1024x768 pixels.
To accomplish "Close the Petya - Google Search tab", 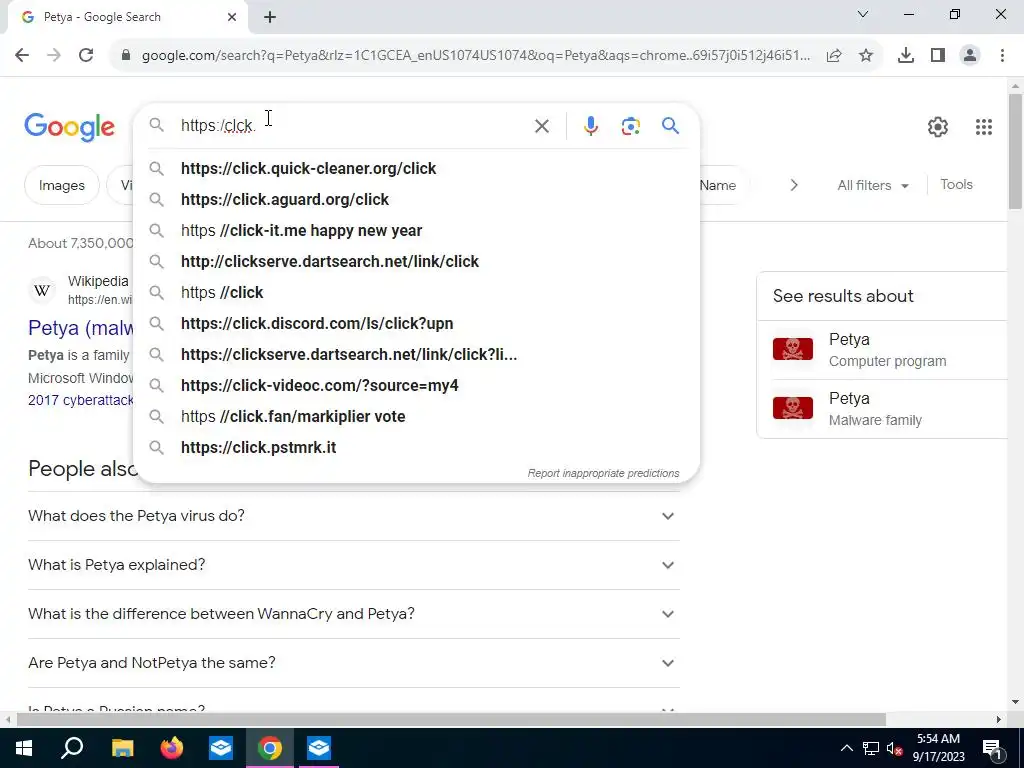I will coord(232,17).
